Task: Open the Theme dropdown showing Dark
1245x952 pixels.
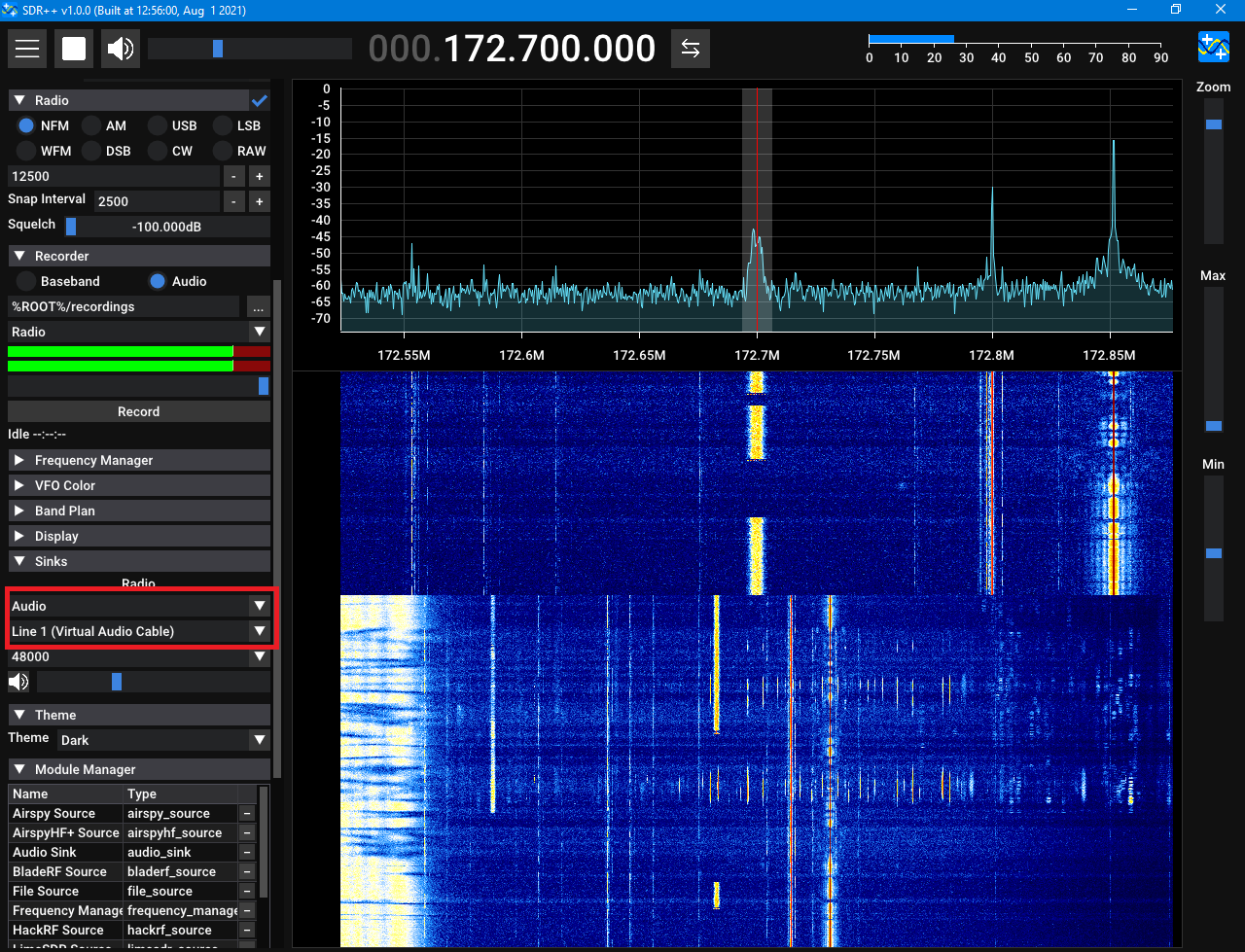Action: pos(162,740)
